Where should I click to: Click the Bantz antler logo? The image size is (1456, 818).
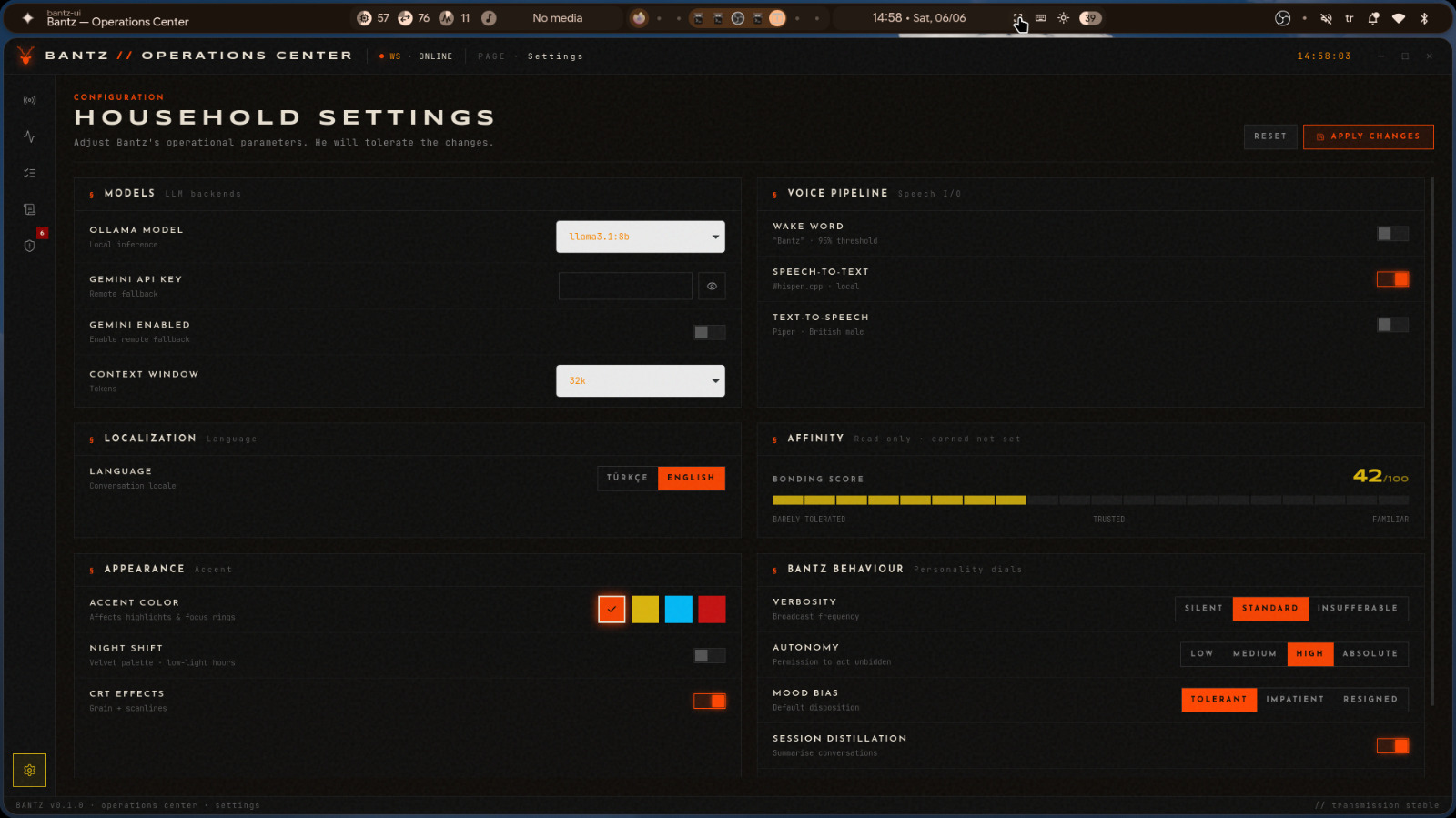pos(25,56)
